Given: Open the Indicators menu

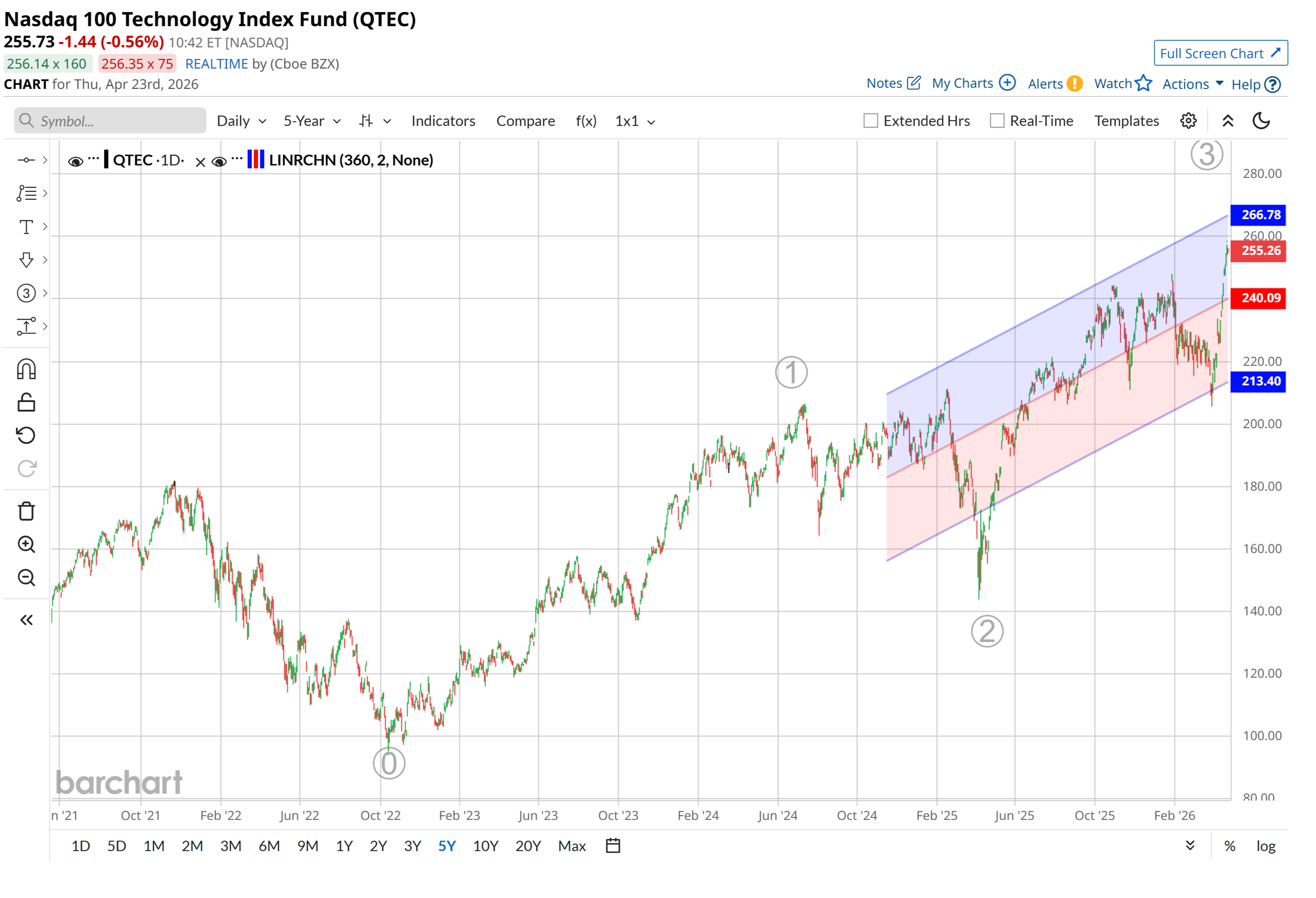Looking at the screenshot, I should [443, 121].
